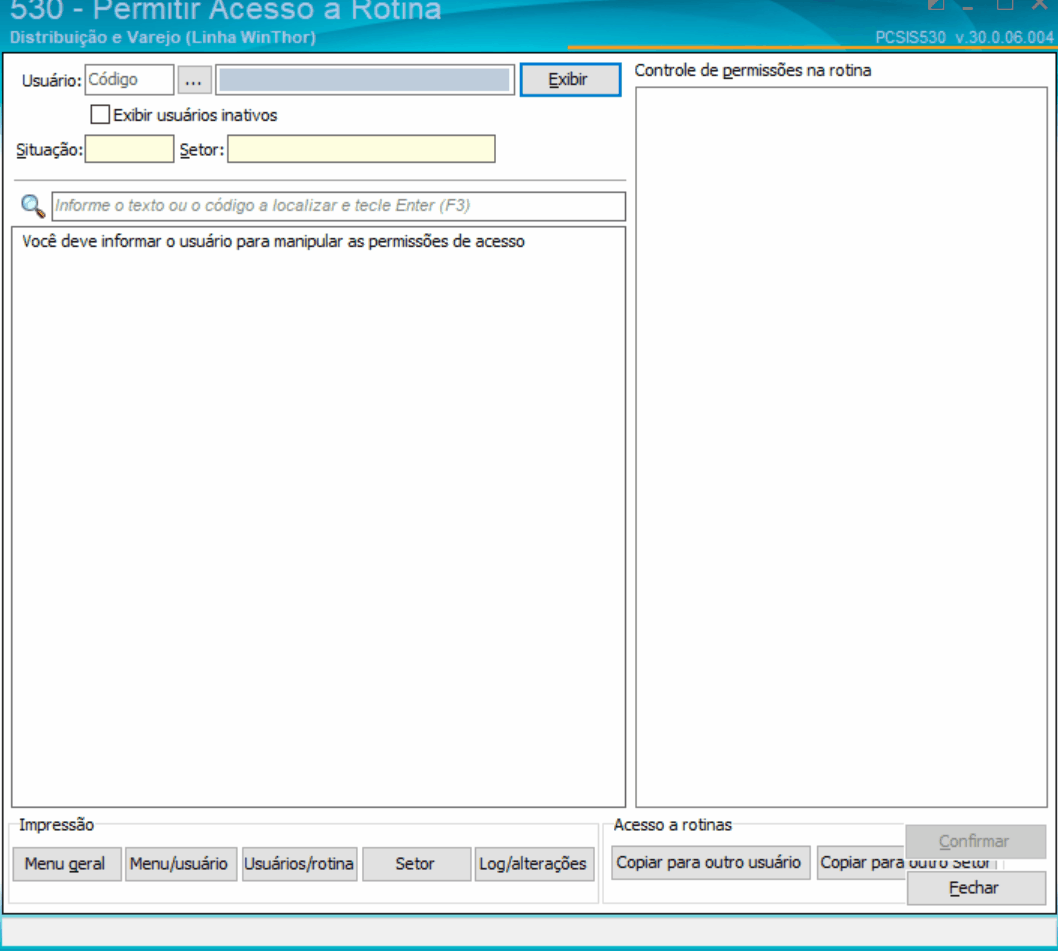This screenshot has height=951, width=1058.
Task: Click the magnifying glass search icon
Action: (32, 206)
